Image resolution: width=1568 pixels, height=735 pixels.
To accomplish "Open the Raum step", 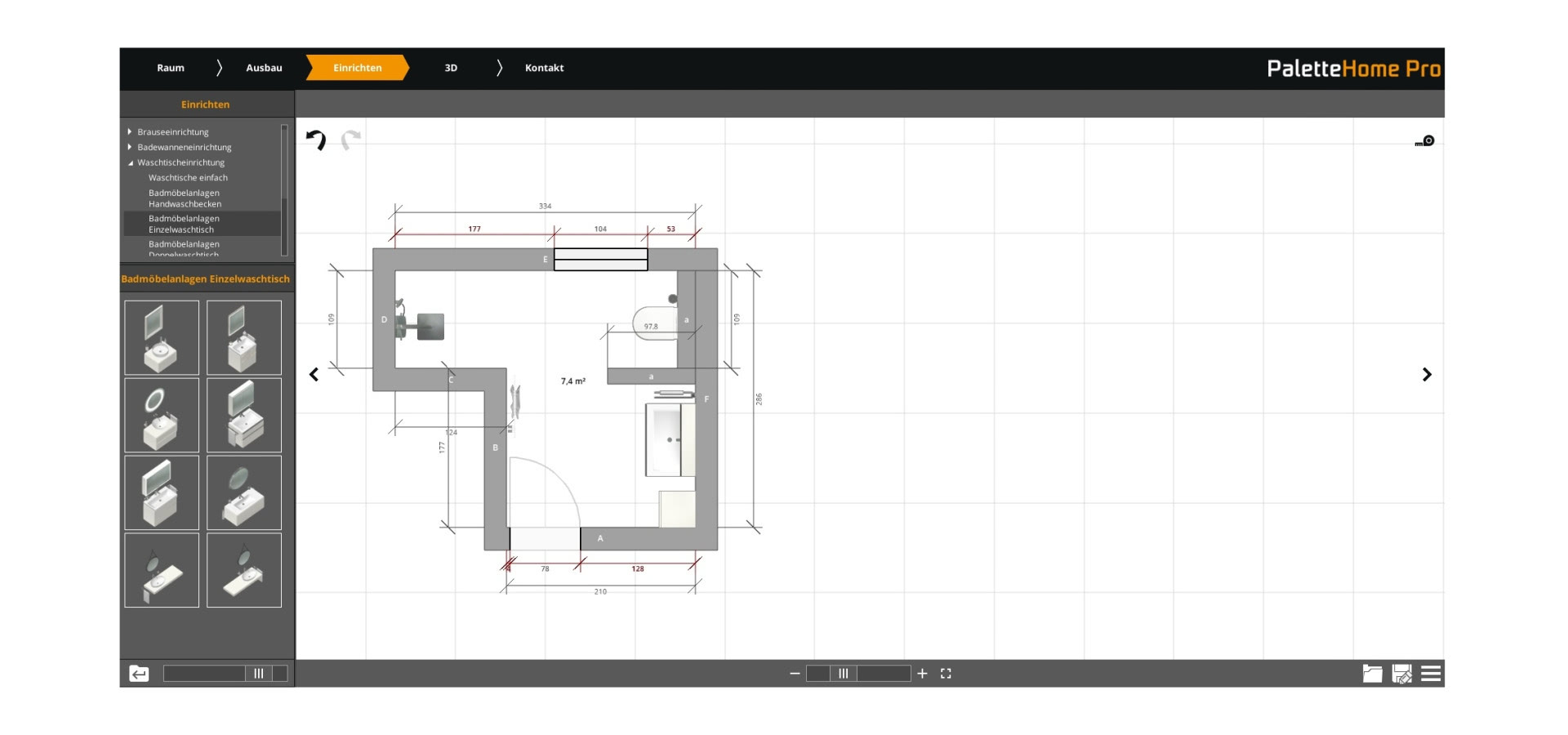I will coord(171,68).
